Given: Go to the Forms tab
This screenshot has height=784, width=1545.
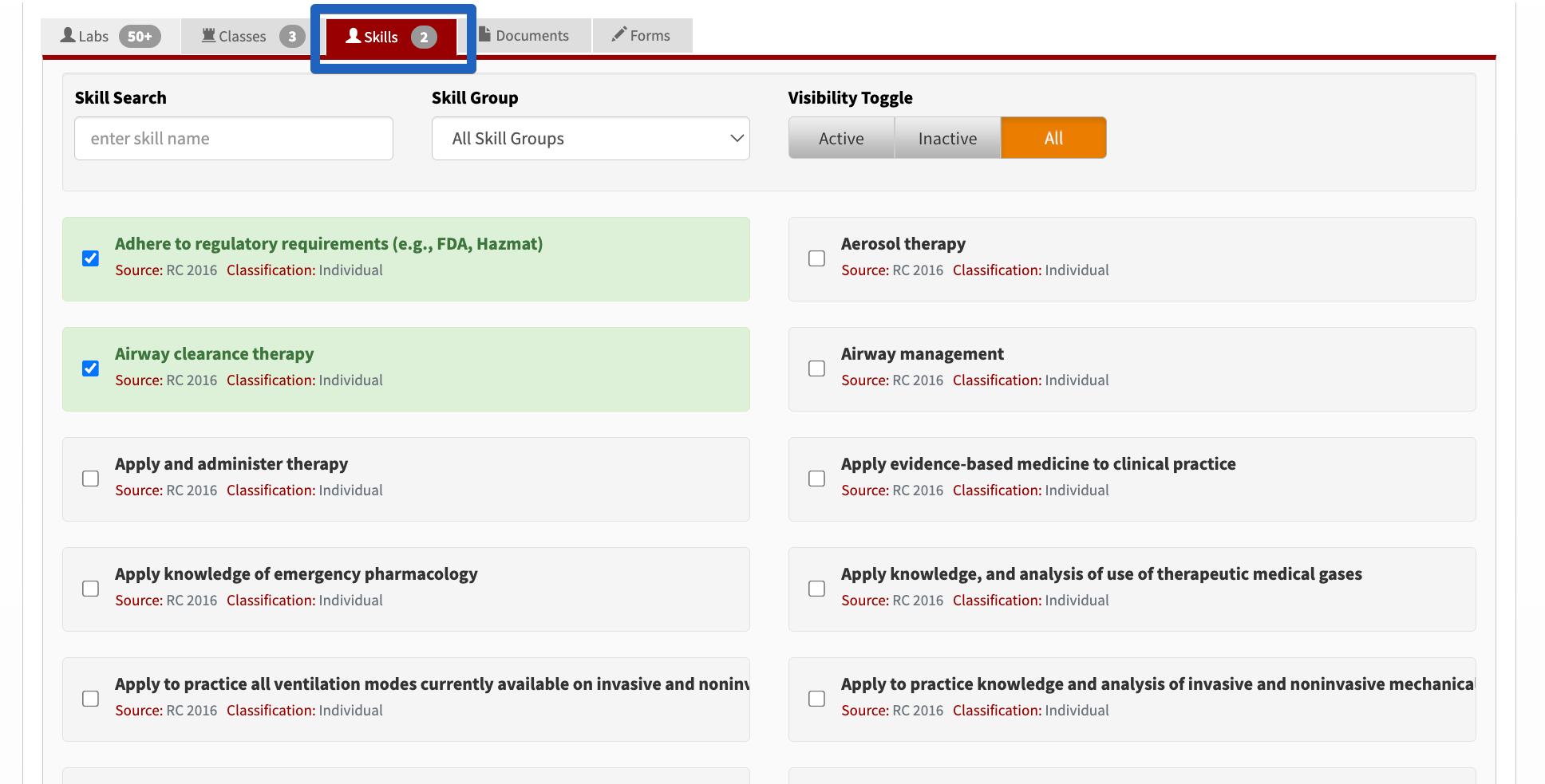Looking at the screenshot, I should click(x=642, y=36).
